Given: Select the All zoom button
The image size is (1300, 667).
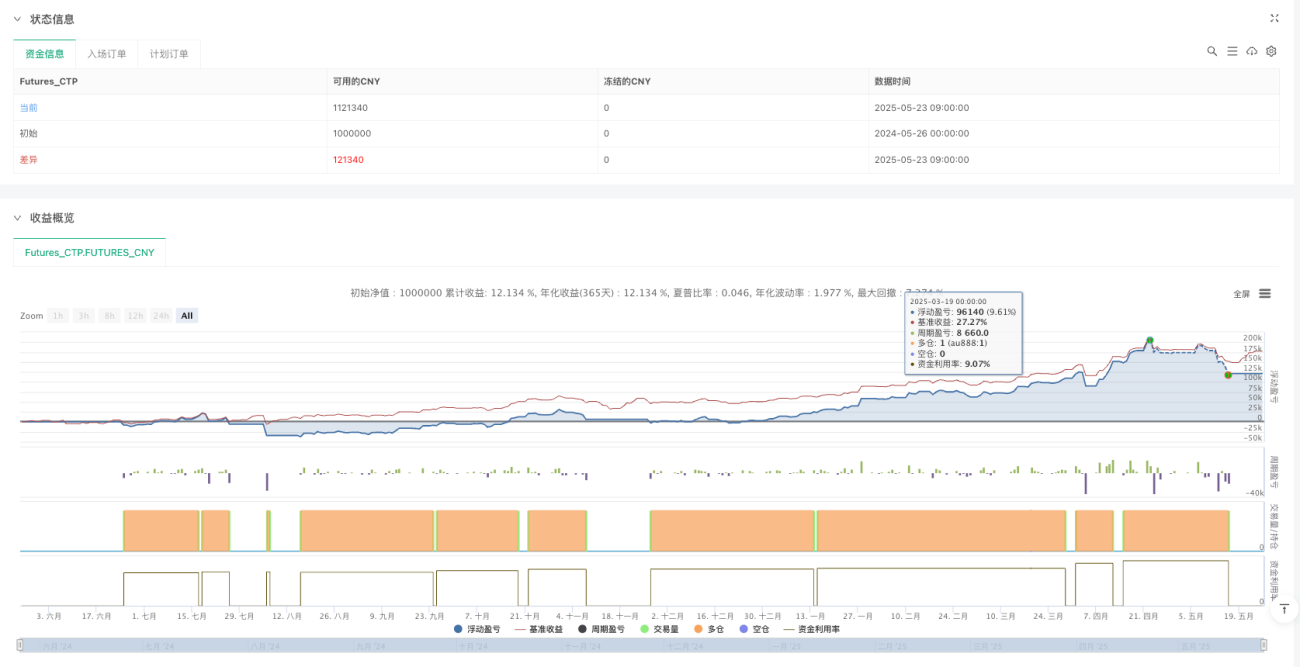Looking at the screenshot, I should tap(187, 316).
